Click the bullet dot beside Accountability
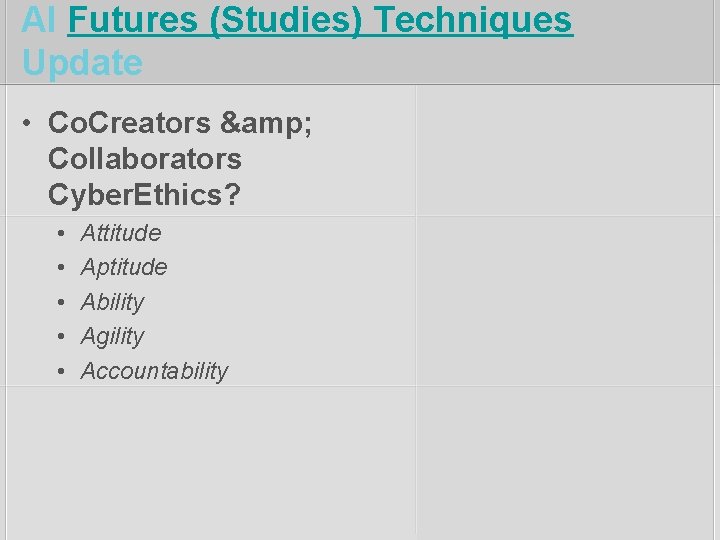Viewport: 720px width, 540px height. tap(62, 371)
